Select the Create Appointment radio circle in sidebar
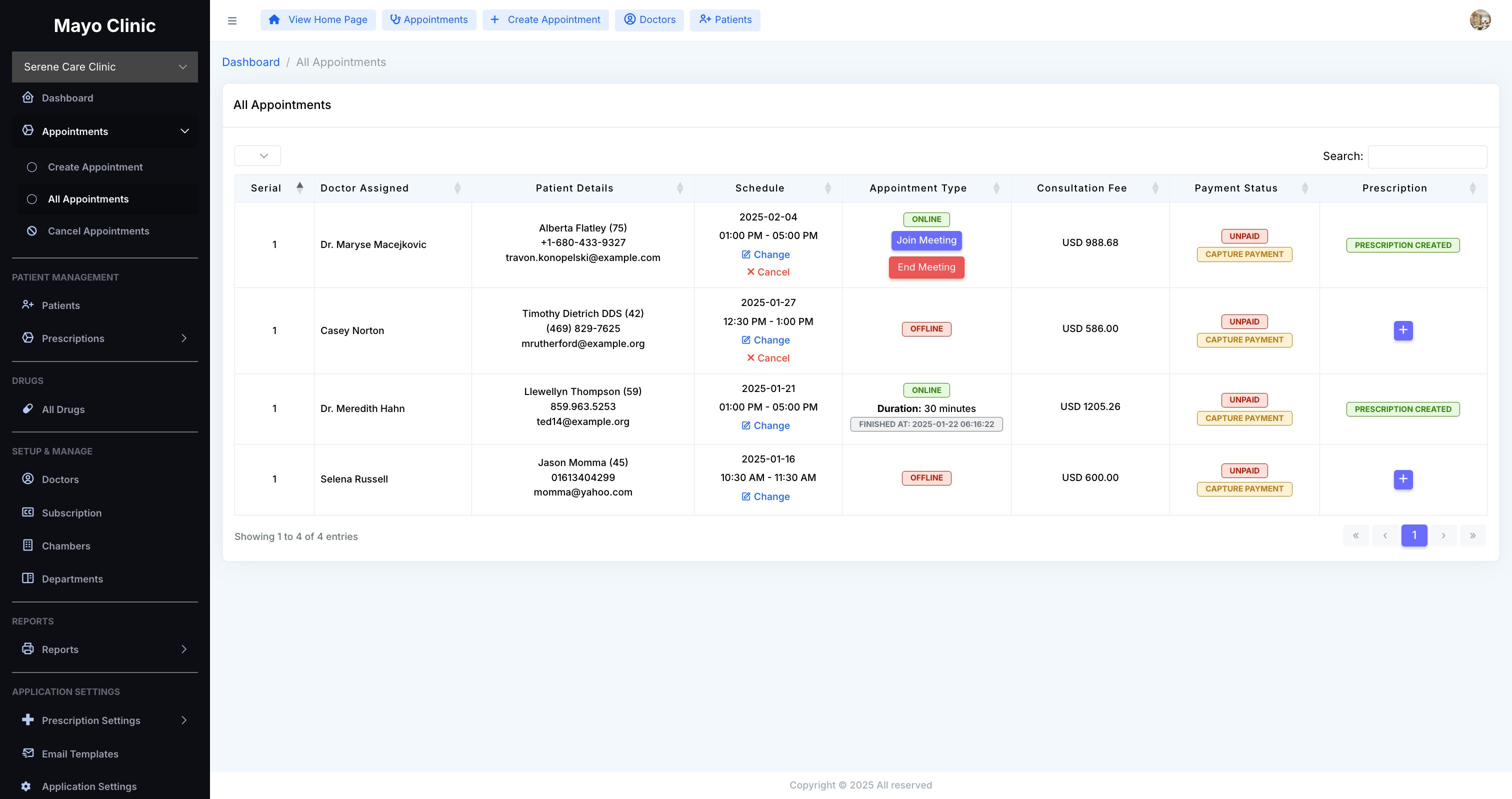Viewport: 1512px width, 799px height. click(x=32, y=167)
